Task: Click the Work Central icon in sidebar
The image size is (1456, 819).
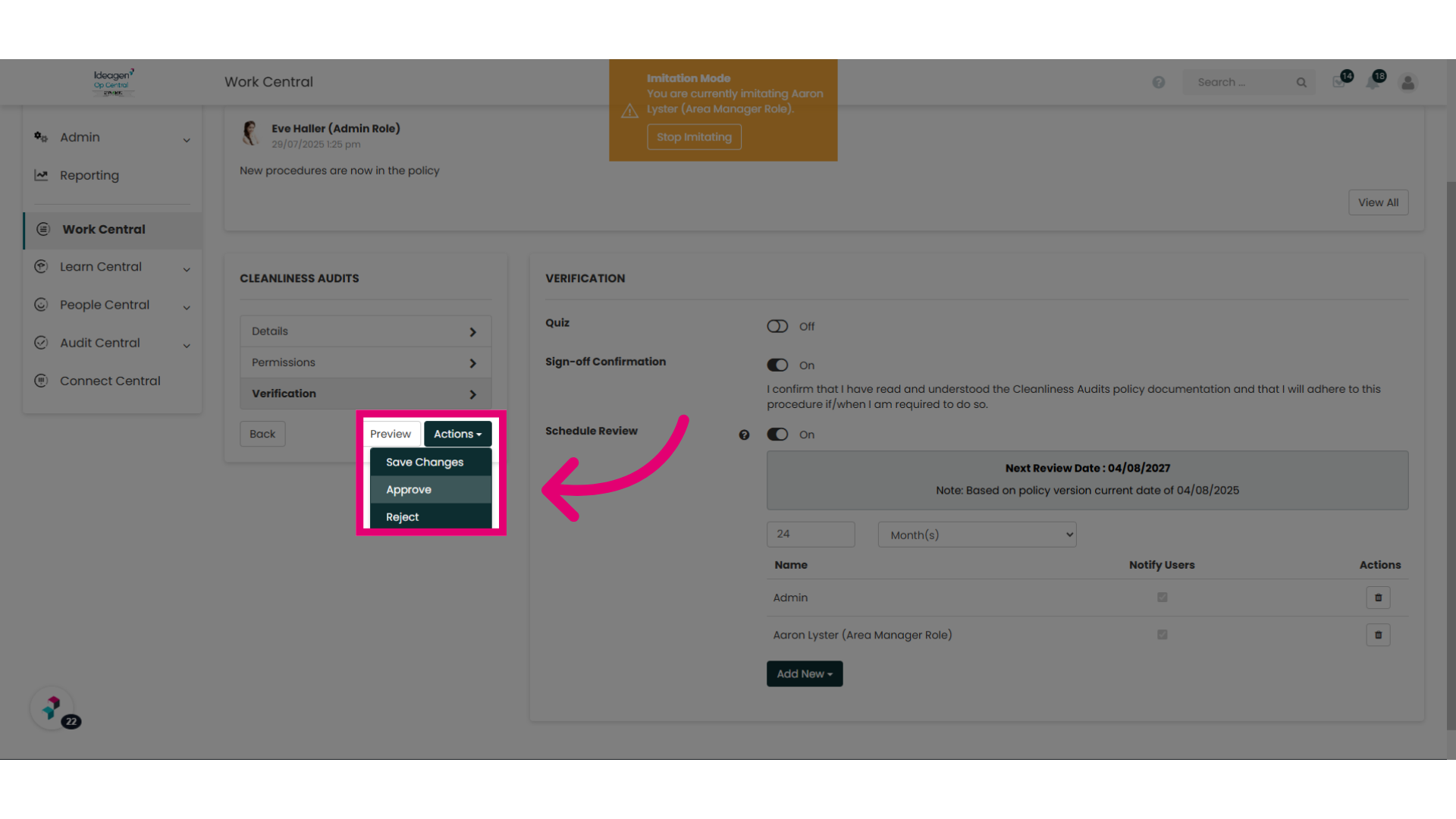Action: 43,229
